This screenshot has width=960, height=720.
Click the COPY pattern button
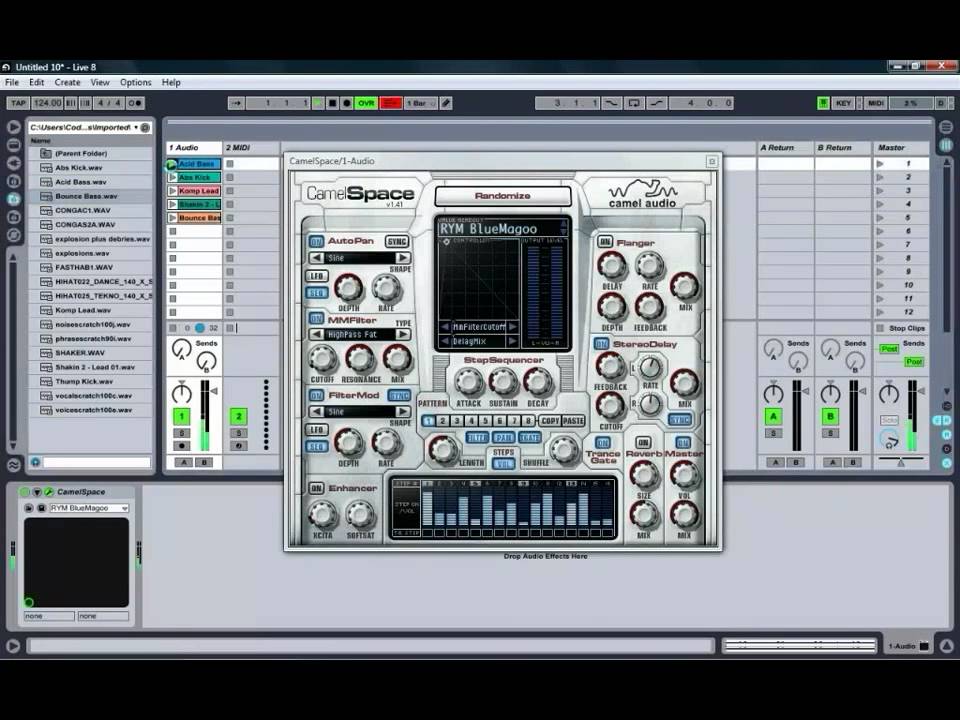coord(549,421)
